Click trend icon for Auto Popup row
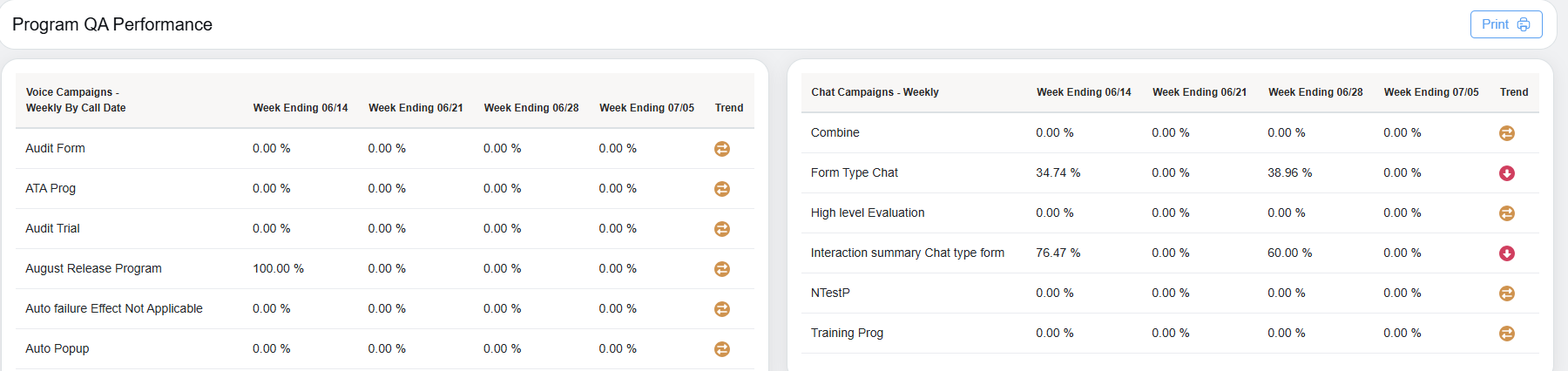This screenshot has height=371, width=1568. [722, 349]
